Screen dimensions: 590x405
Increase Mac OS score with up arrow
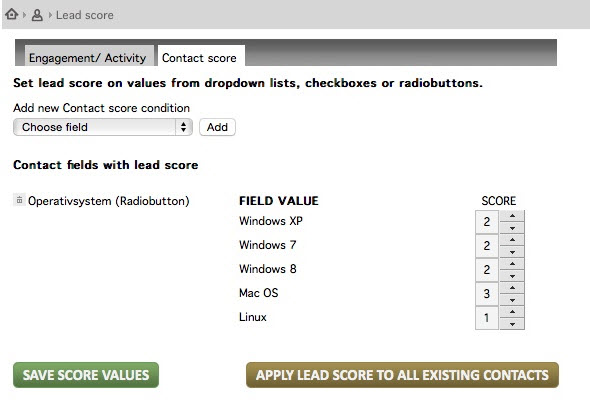(512, 288)
